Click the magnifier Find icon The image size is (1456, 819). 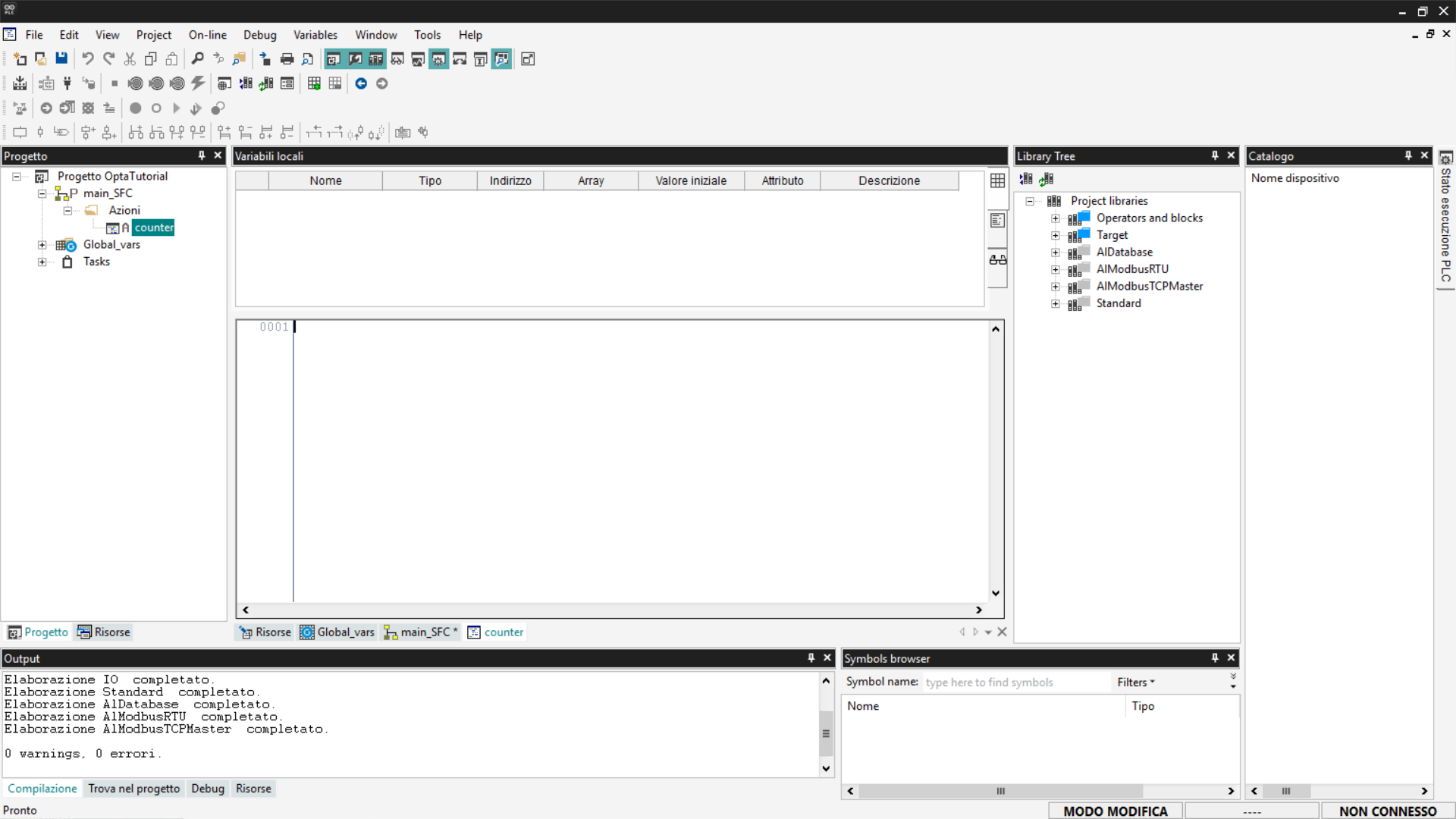tap(197, 58)
